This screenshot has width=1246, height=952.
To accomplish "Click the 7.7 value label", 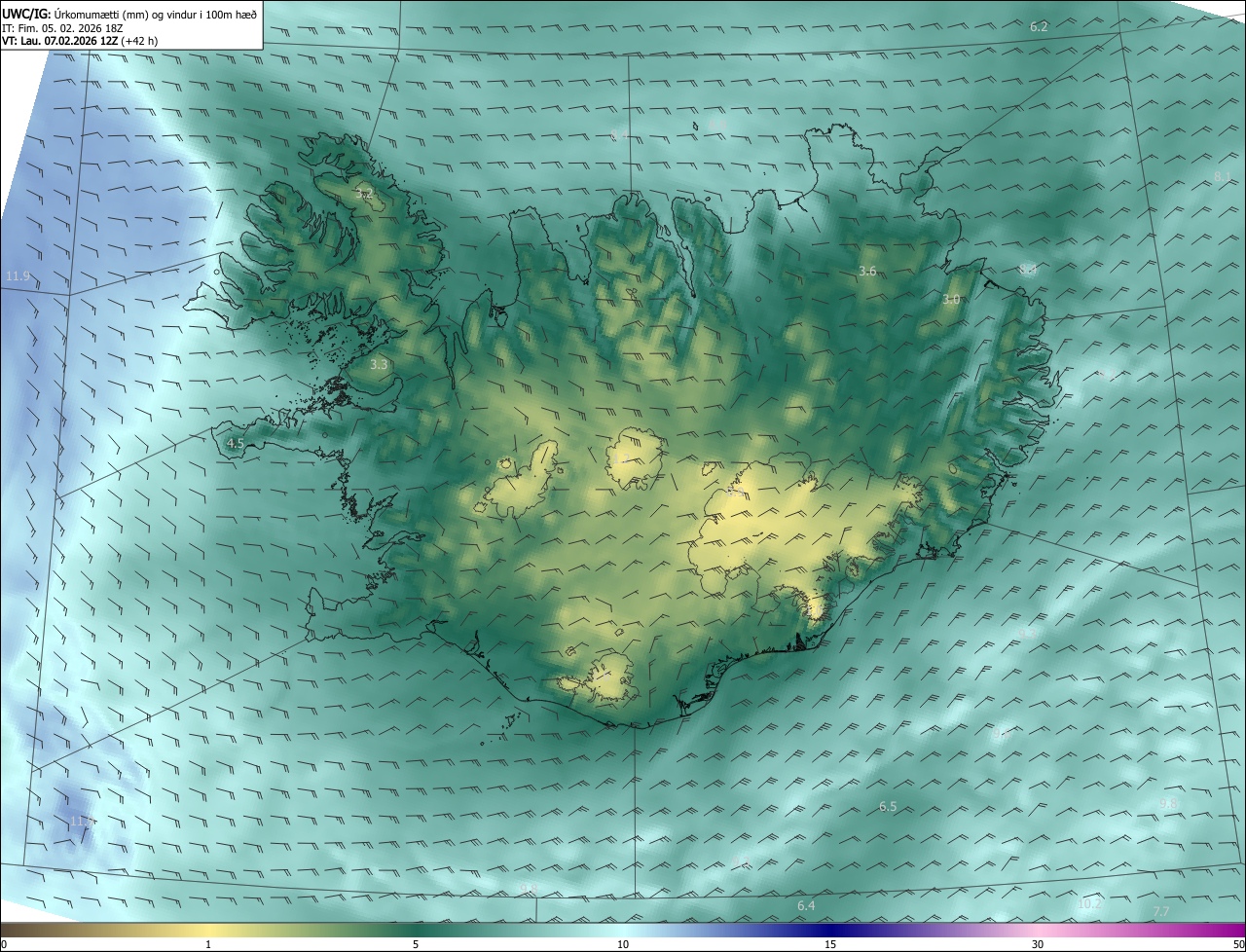I will point(1161,911).
